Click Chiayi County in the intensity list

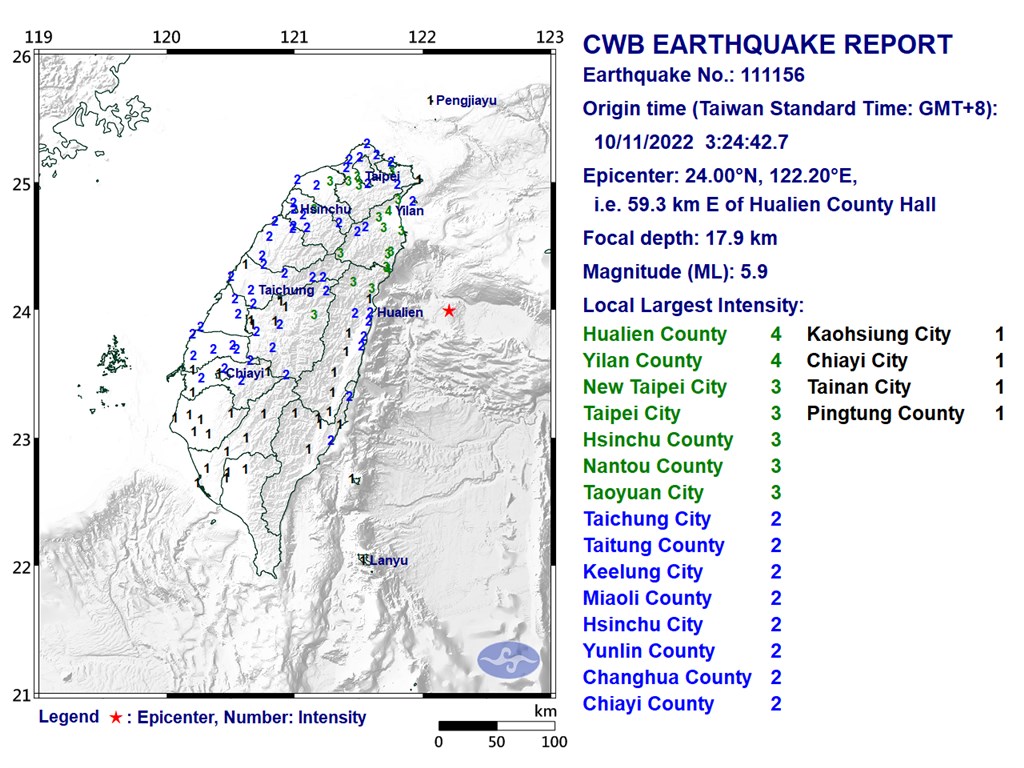point(680,704)
